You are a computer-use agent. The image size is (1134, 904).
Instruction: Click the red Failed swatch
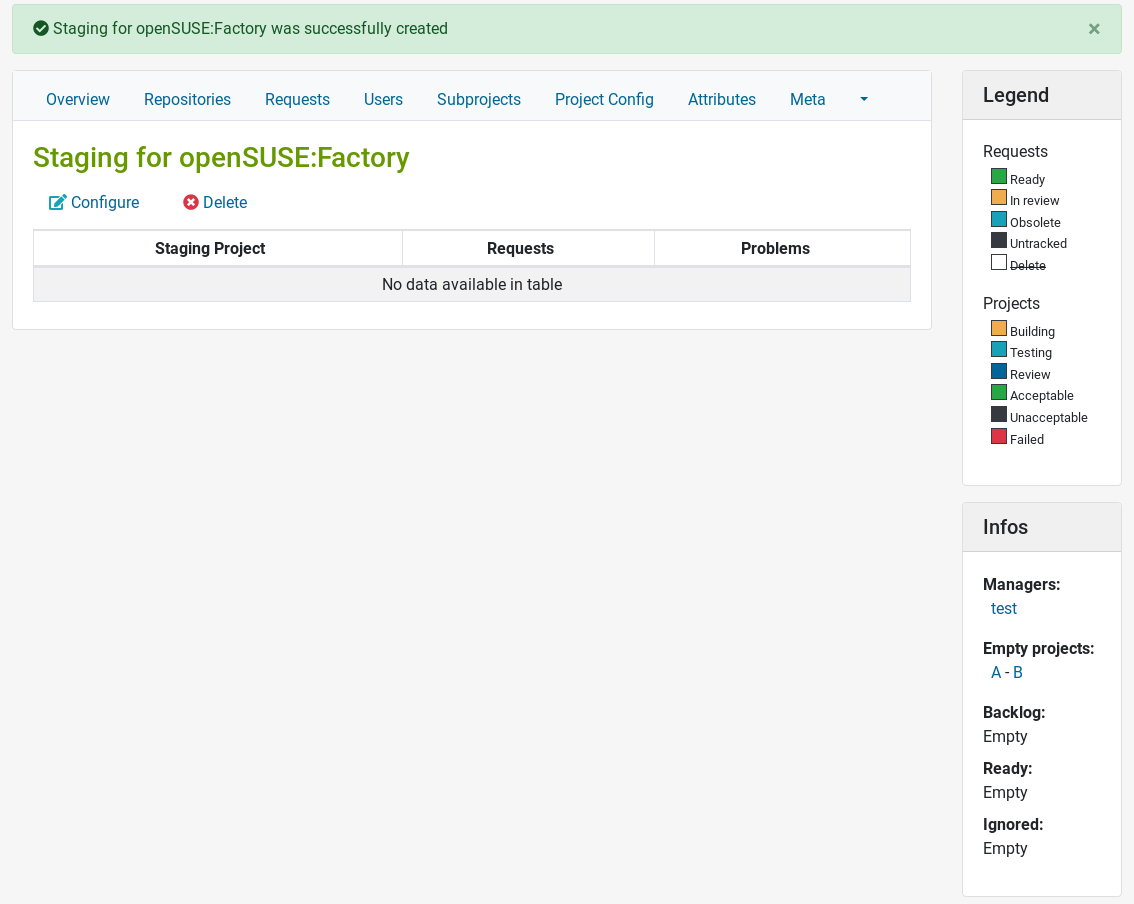[999, 436]
